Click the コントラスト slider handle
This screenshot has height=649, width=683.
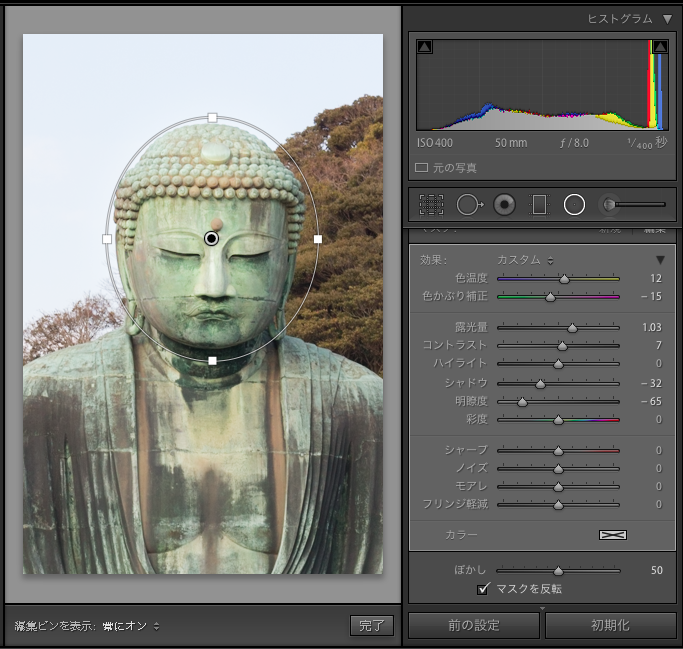point(562,346)
